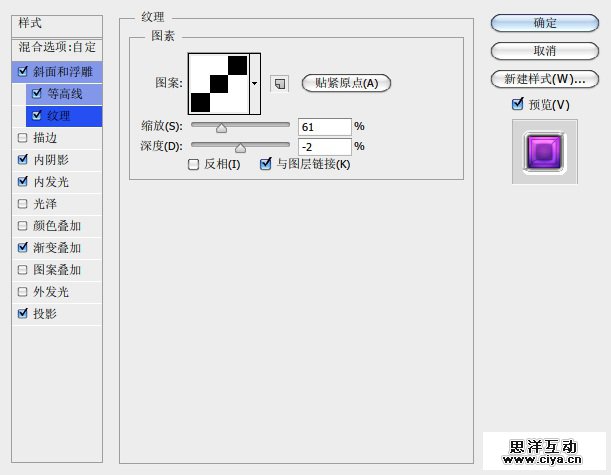The width and height of the screenshot is (611, 475).
Task: Uncheck the 等高线 checkbox
Action: (x=37, y=93)
